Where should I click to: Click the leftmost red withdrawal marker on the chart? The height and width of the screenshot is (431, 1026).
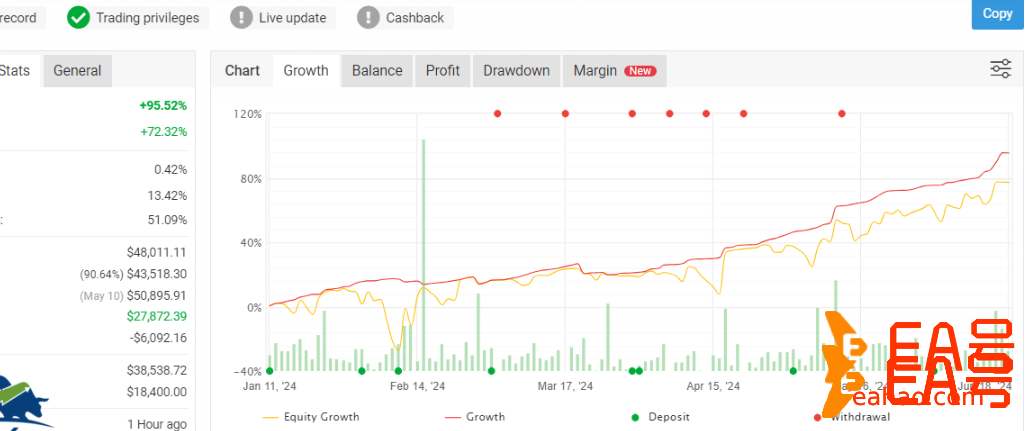tap(497, 114)
